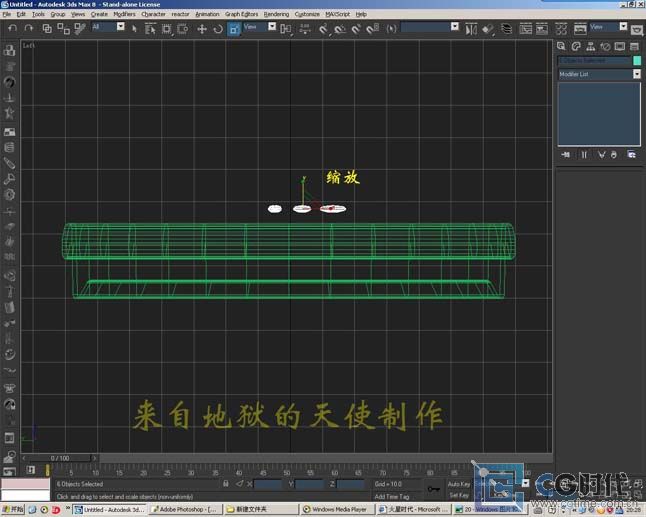646x517 pixels.
Task: Click the Z coordinate field
Action: pos(350,484)
